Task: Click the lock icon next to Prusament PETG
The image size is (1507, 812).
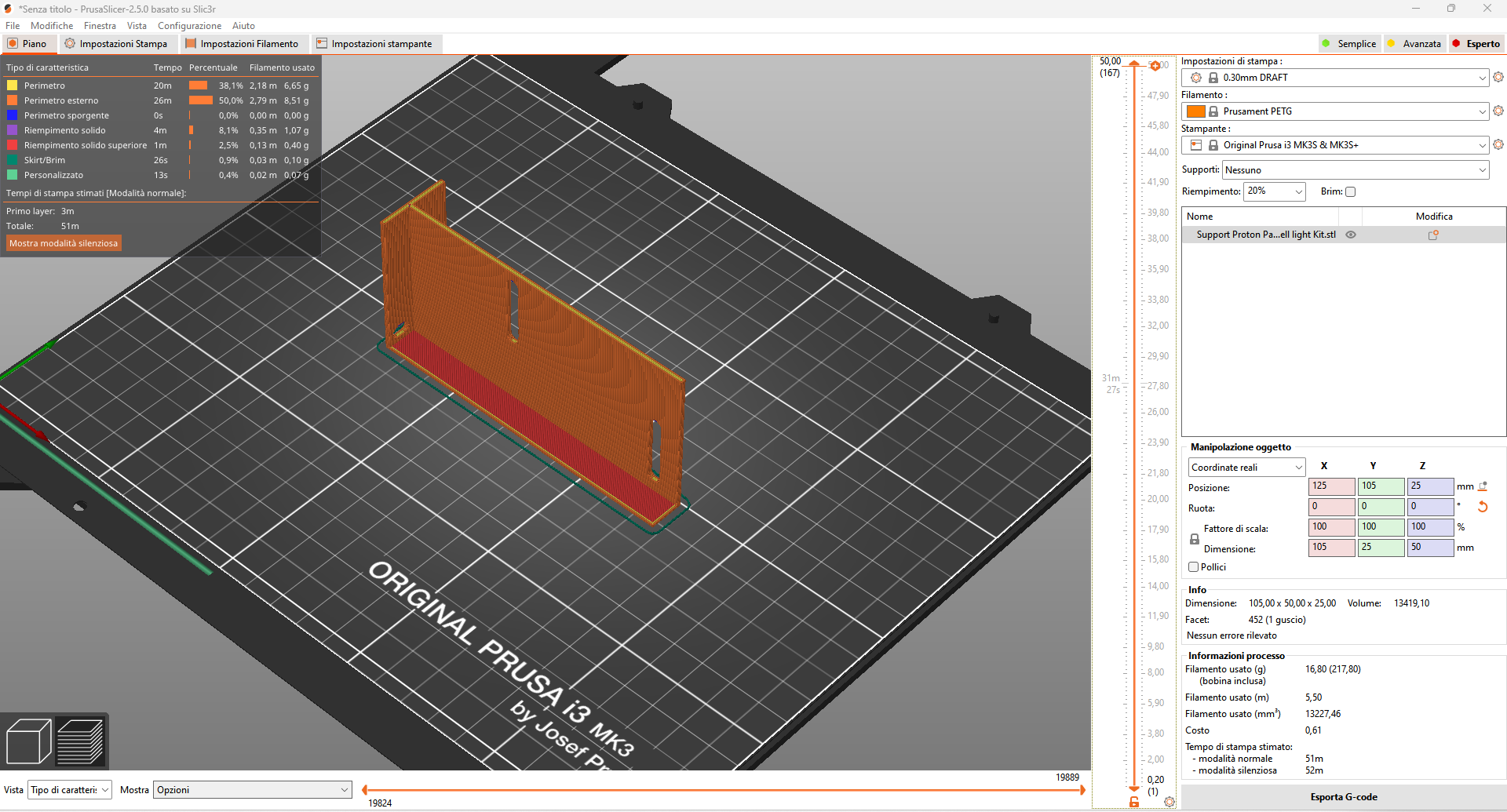Action: click(1213, 111)
